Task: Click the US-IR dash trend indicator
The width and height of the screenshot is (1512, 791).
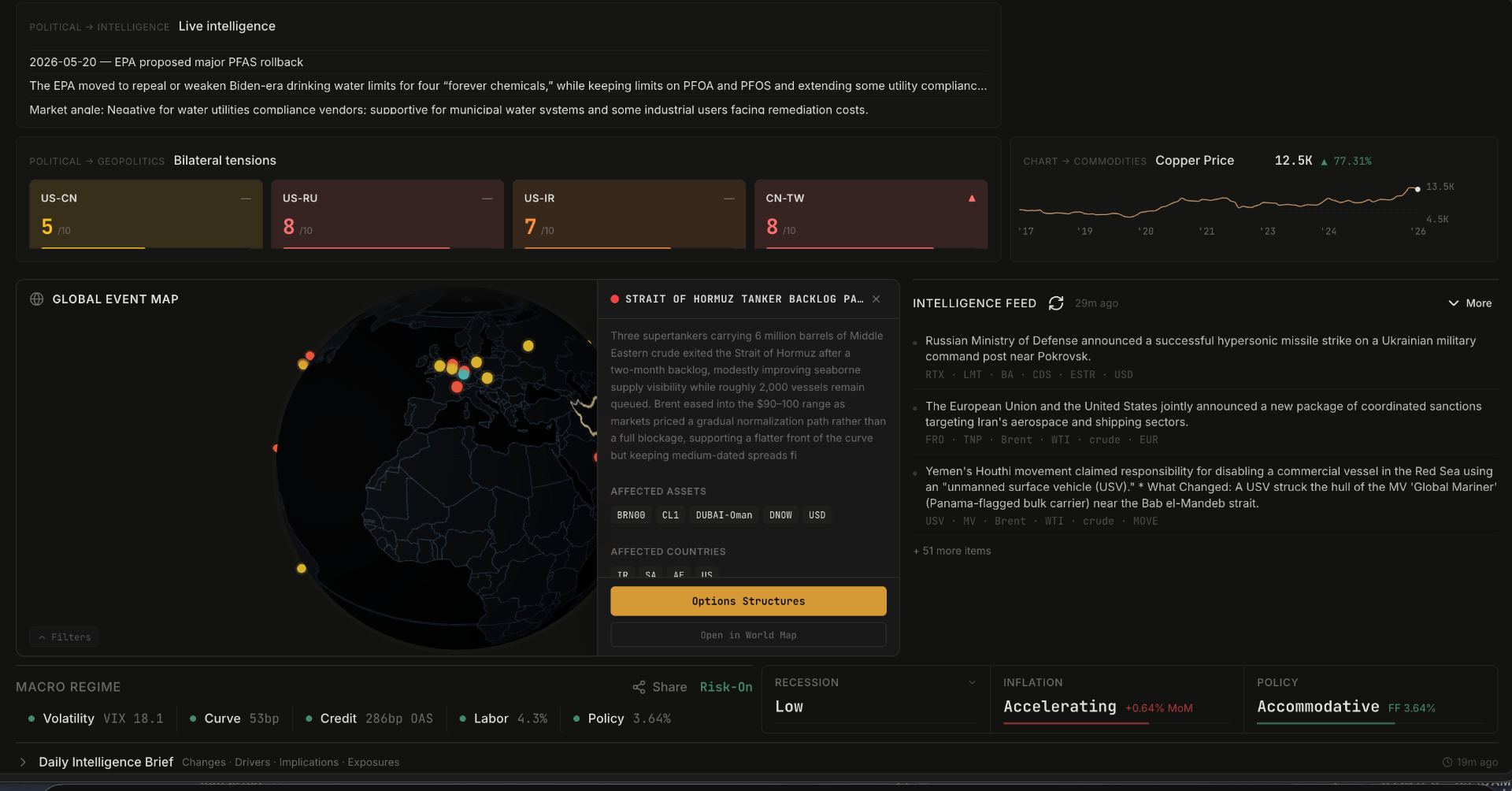Action: pyautogui.click(x=729, y=199)
